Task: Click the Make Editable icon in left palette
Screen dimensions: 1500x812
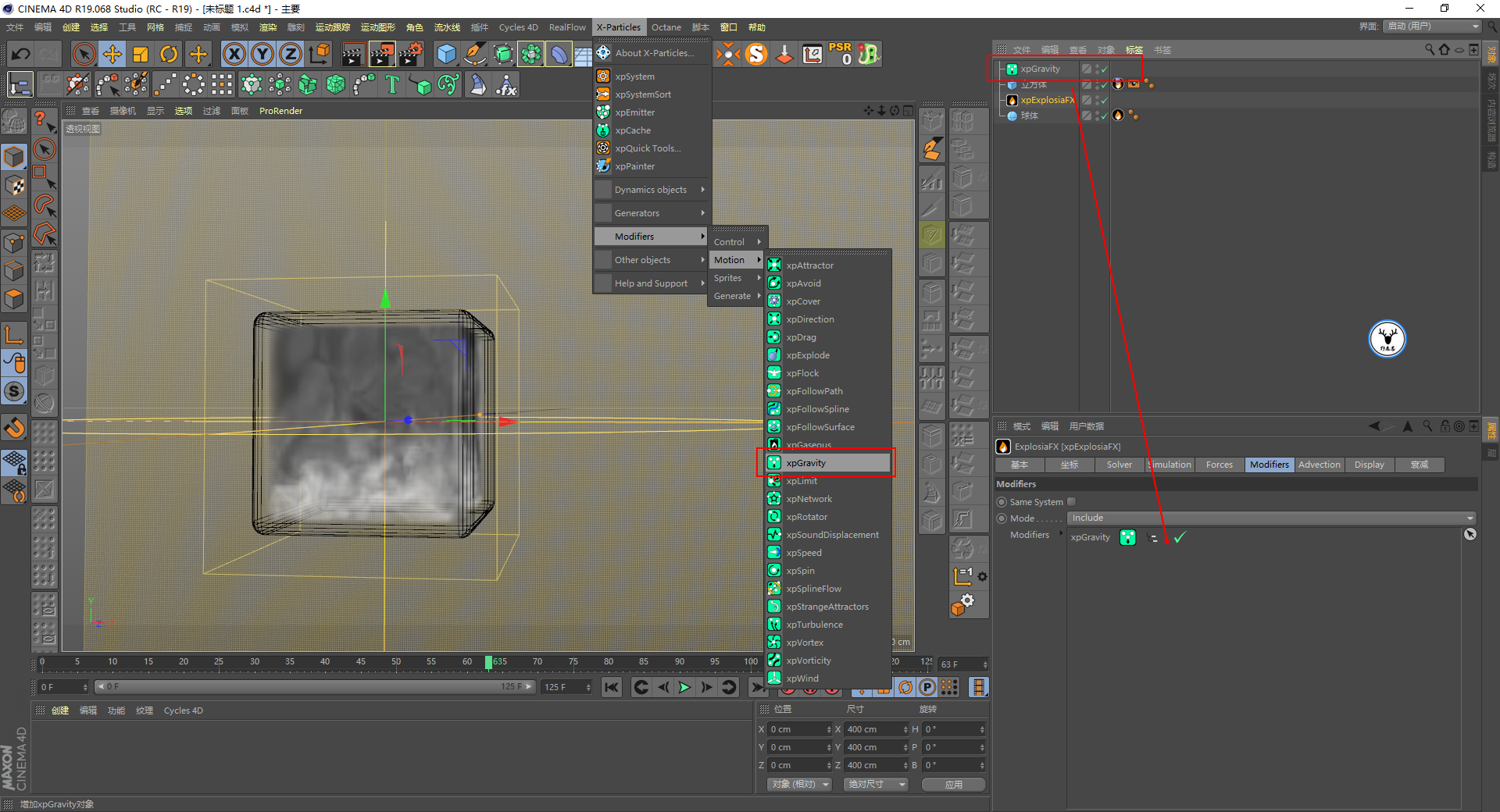Action: [x=14, y=122]
